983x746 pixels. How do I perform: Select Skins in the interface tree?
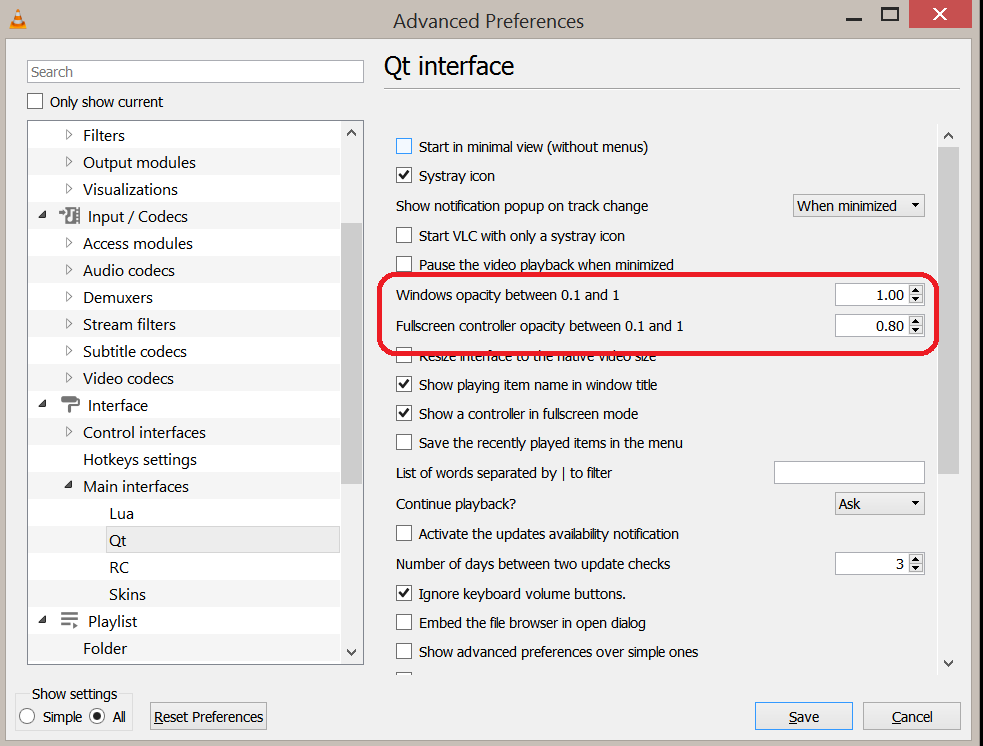coord(127,594)
